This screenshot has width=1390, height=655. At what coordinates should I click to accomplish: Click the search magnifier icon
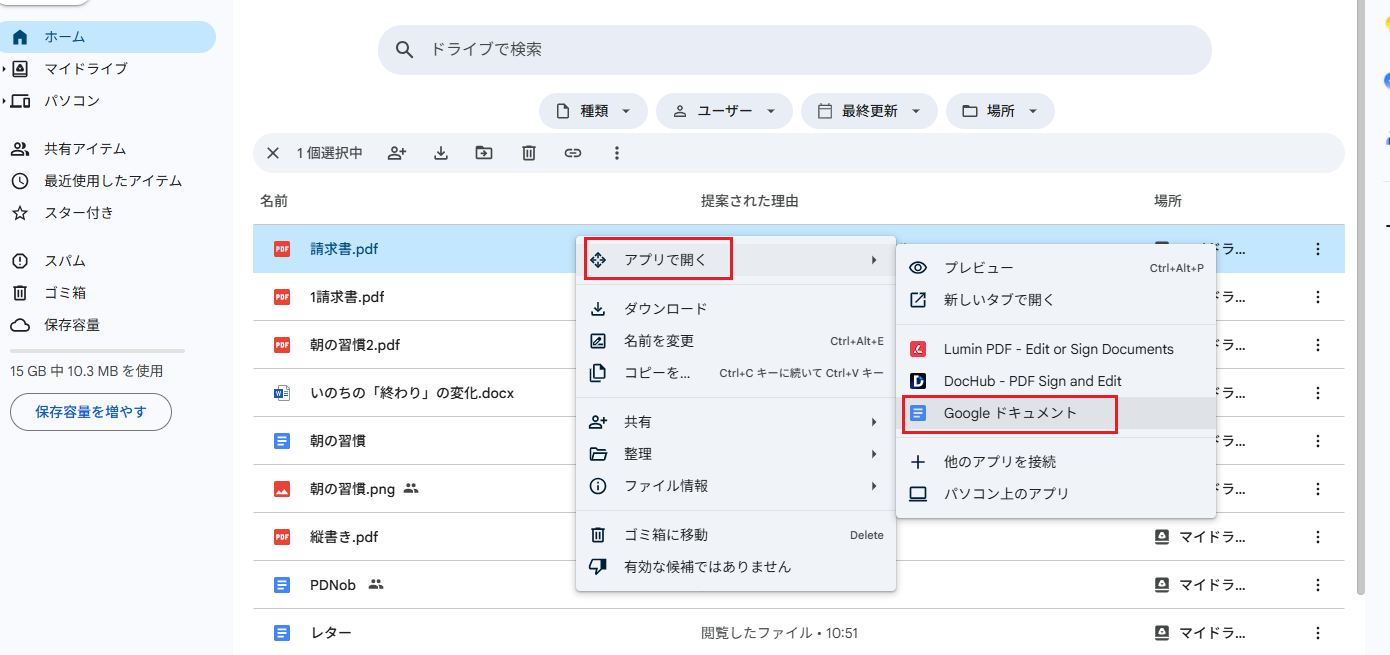(404, 50)
